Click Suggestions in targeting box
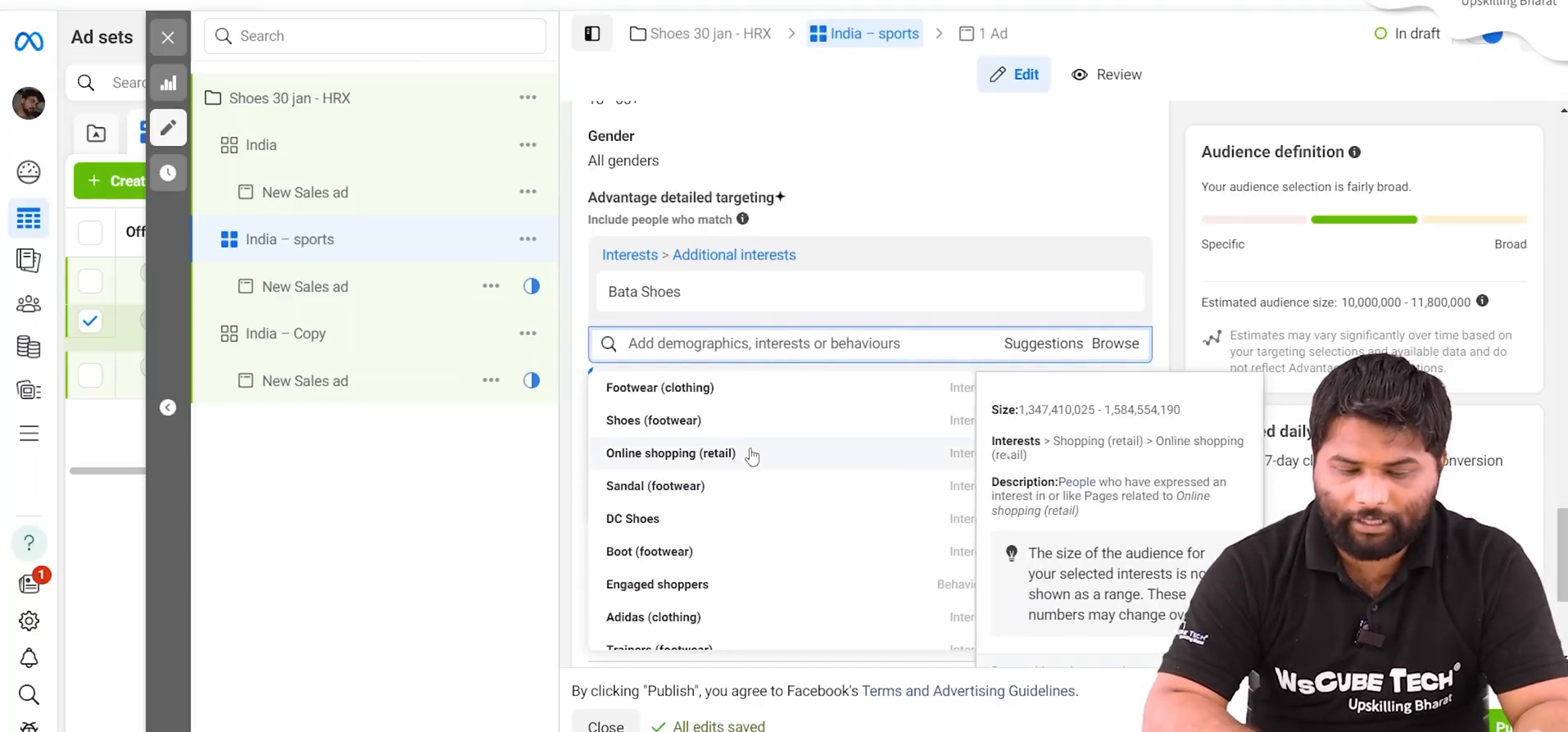Viewport: 1568px width, 732px height. [x=1044, y=344]
